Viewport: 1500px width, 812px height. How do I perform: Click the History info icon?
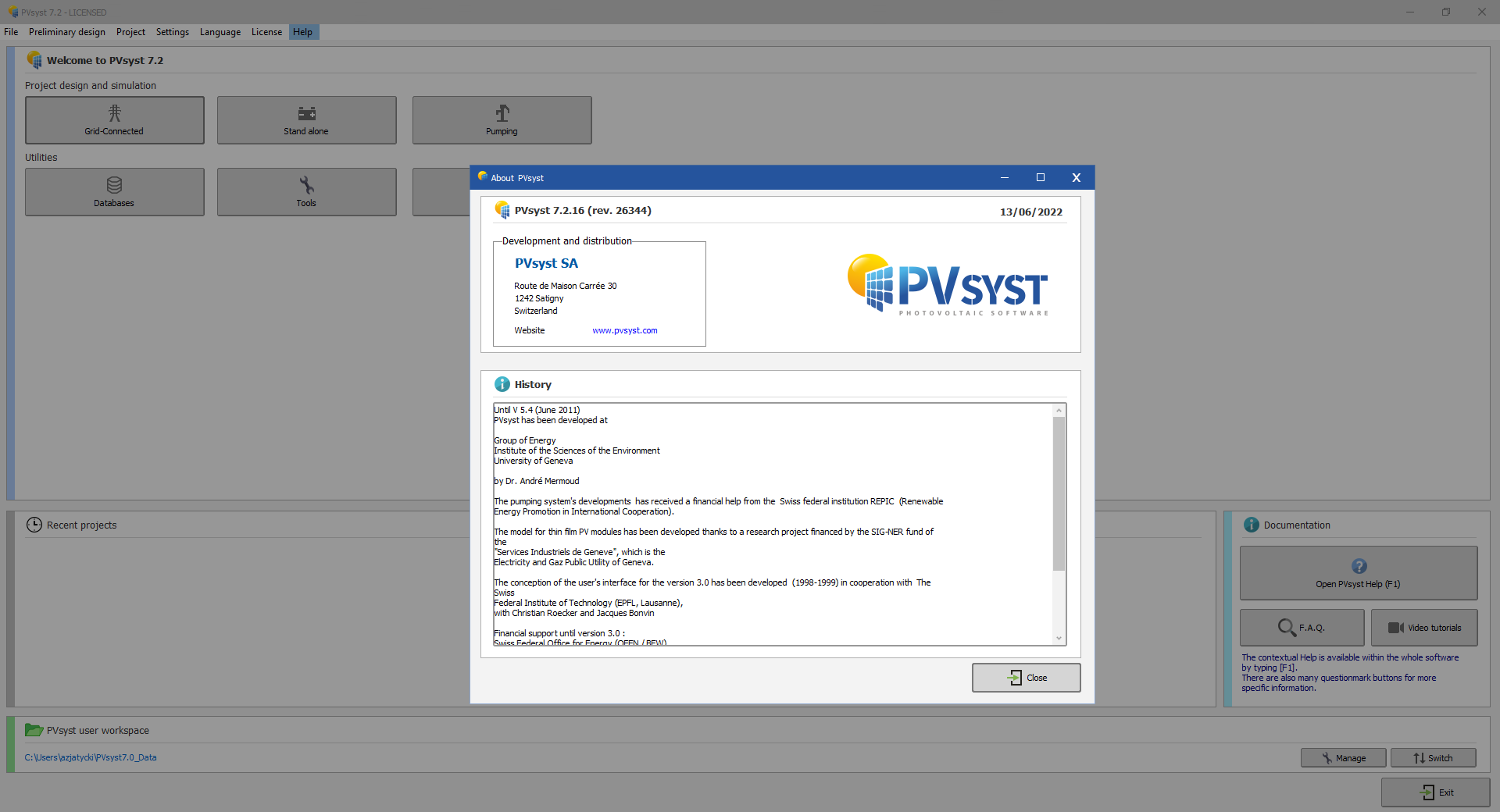(502, 384)
